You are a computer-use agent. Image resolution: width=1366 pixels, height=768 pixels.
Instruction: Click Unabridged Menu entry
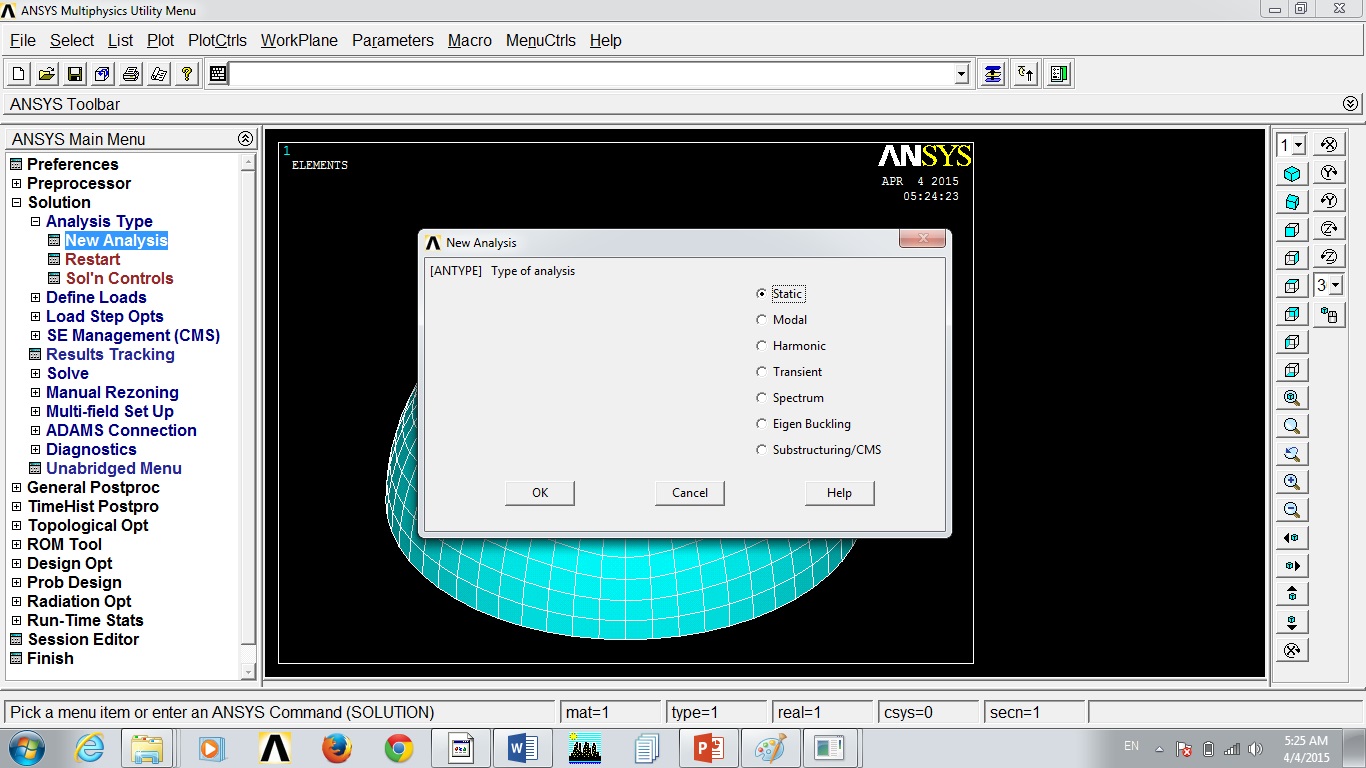114,469
